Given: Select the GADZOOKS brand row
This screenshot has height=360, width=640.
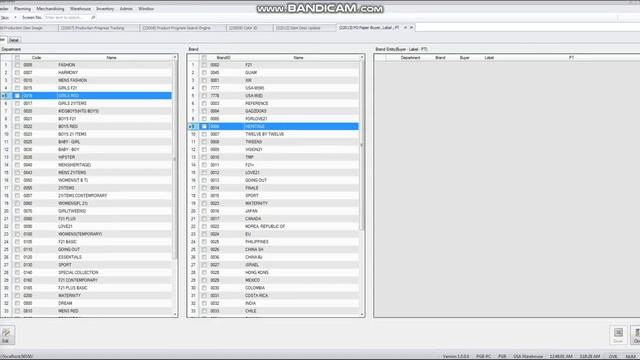Looking at the screenshot, I should pyautogui.click(x=273, y=111).
